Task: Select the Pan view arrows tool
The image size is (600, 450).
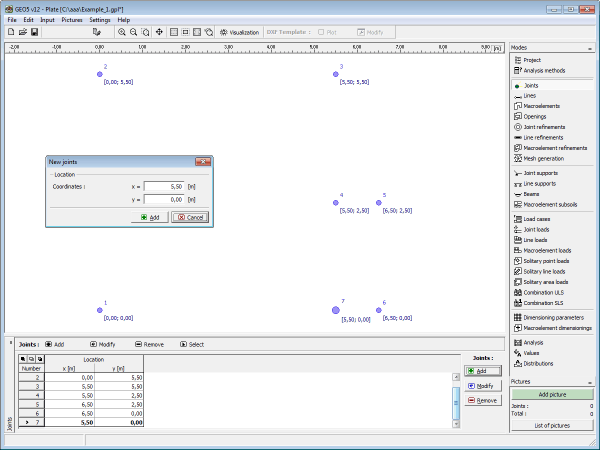Action: 160,32
